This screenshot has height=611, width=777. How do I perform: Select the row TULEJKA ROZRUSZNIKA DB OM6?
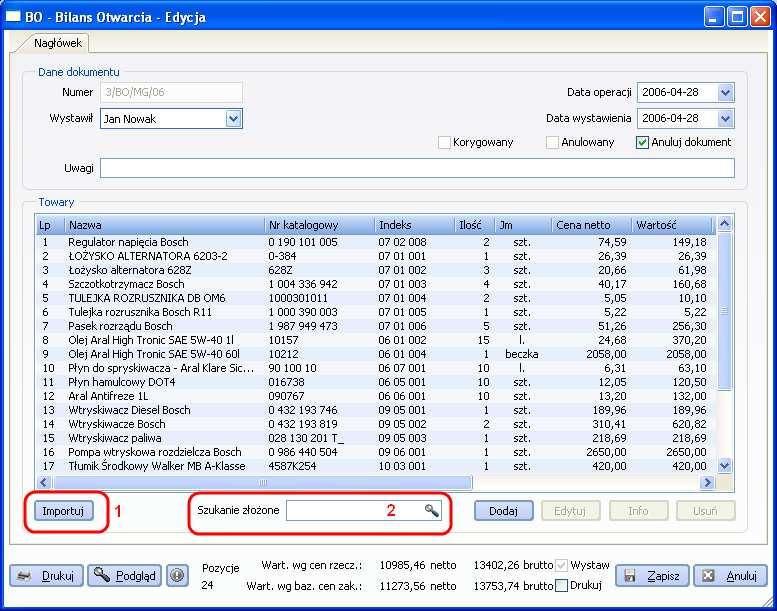pyautogui.click(x=376, y=298)
